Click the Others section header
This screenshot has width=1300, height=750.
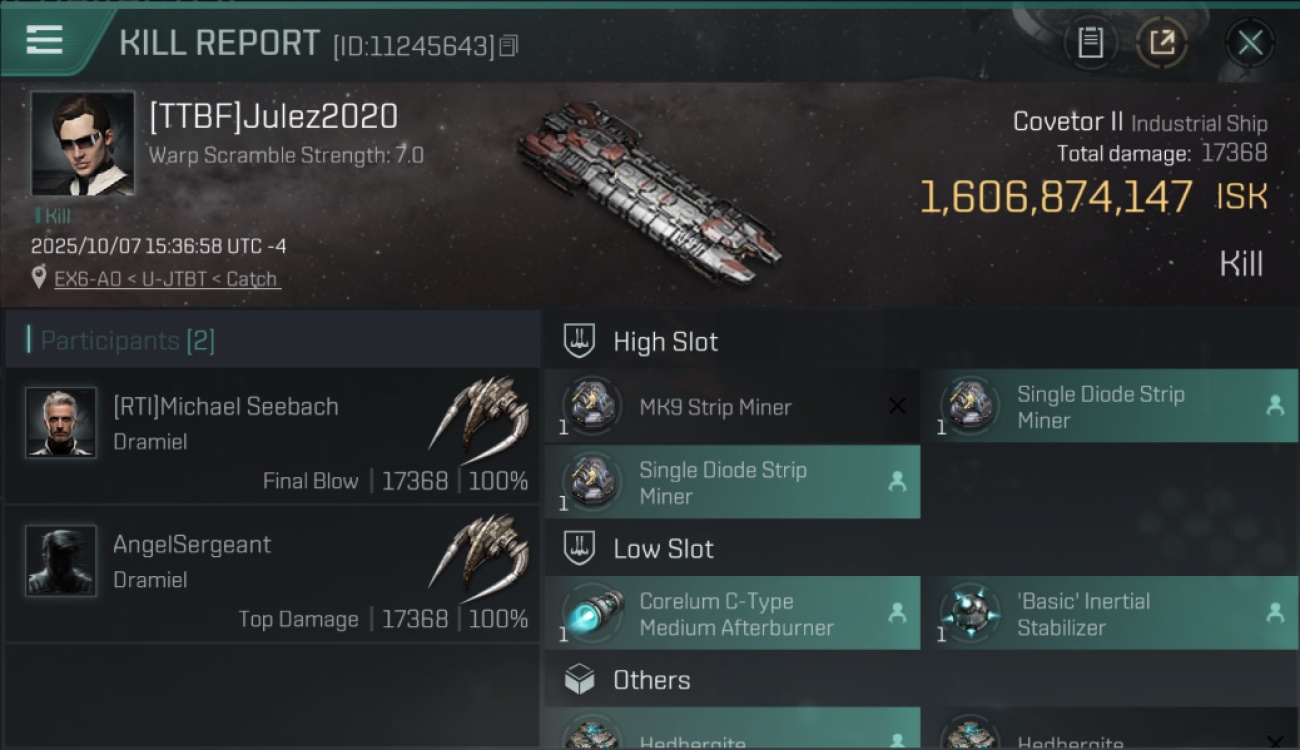click(651, 680)
